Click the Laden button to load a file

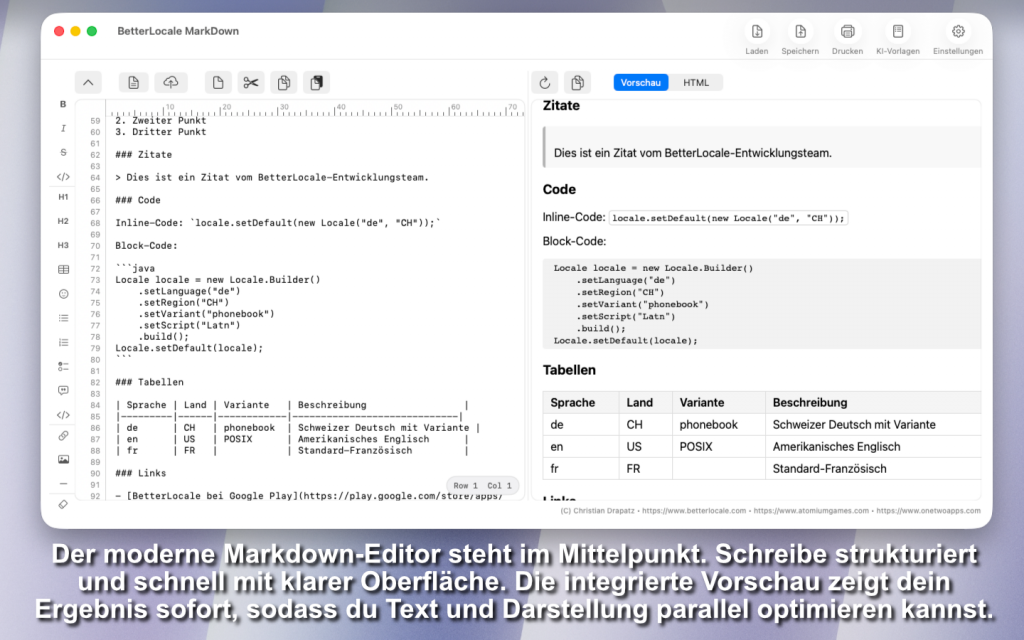(757, 37)
